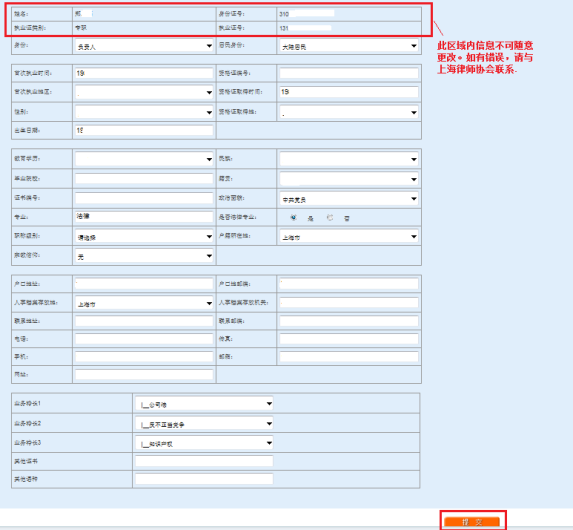Open the 业务特长1 dropdown showing 公司法
The height and width of the screenshot is (530, 573).
(204, 404)
